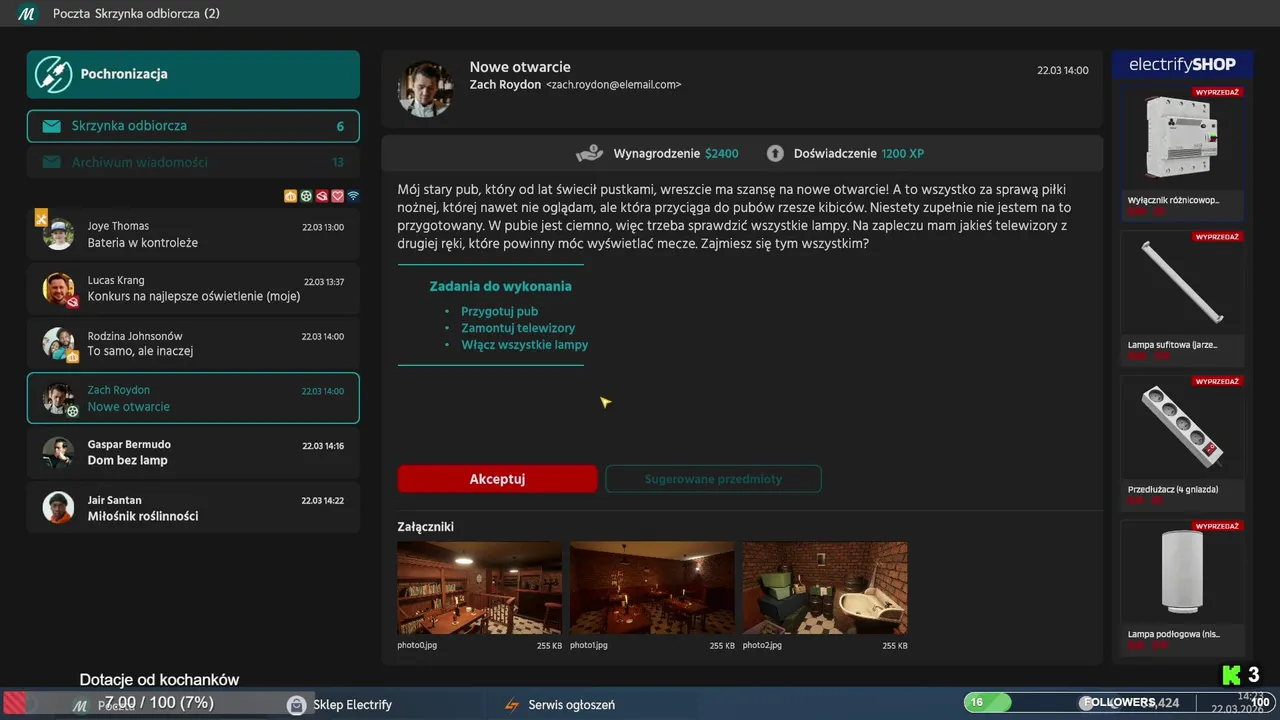The image size is (1280, 720).
Task: Click the M logo in the top bar
Action: pyautogui.click(x=27, y=14)
